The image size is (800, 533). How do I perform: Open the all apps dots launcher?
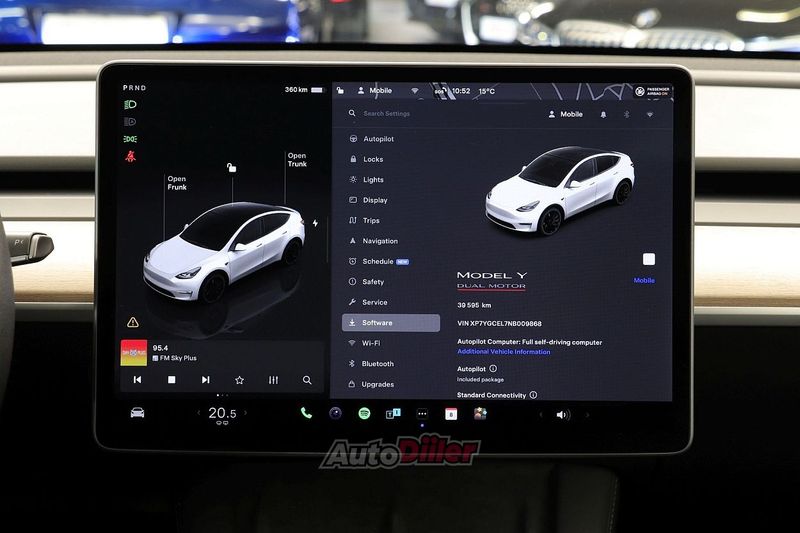[x=422, y=414]
